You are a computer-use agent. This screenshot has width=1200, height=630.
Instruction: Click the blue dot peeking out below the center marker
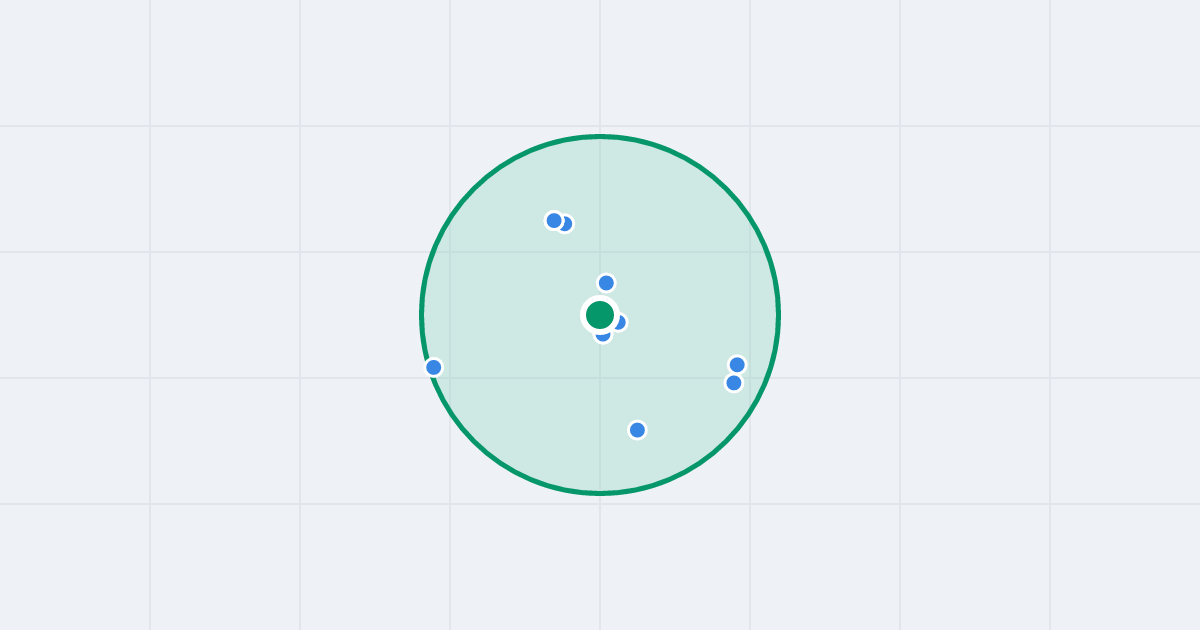pos(603,337)
